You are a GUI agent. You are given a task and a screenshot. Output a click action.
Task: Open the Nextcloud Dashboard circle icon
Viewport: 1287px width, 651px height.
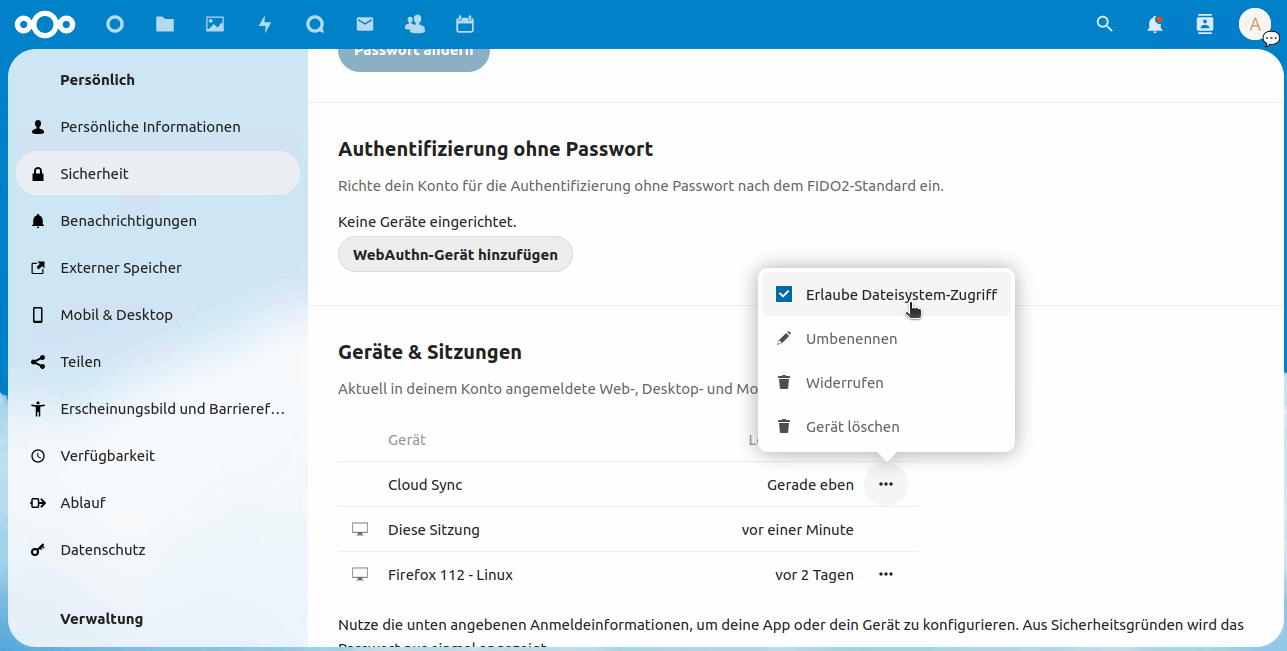115,24
